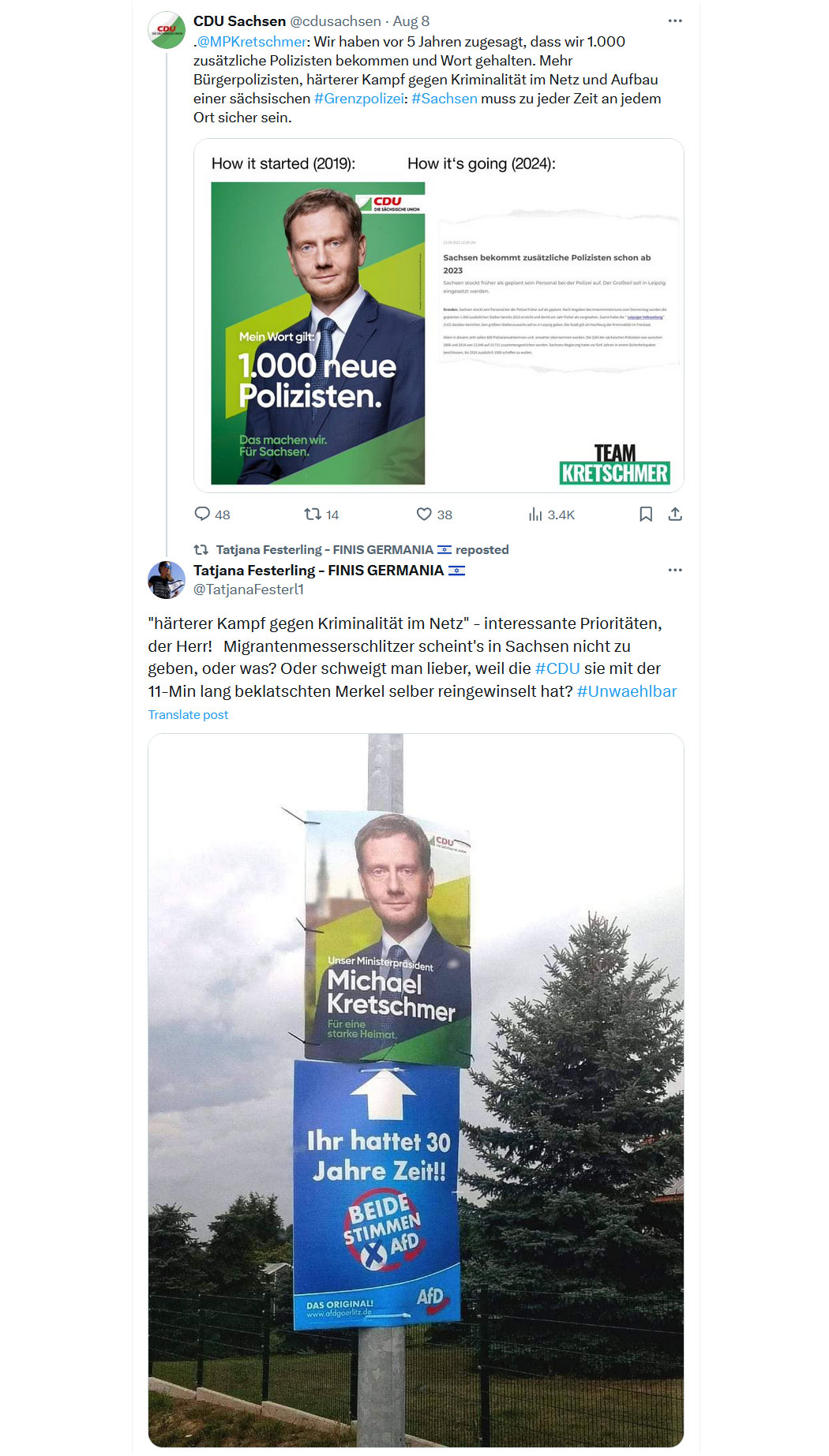829x1456 pixels.
Task: Click the Aug 8 timestamp
Action: [411, 21]
